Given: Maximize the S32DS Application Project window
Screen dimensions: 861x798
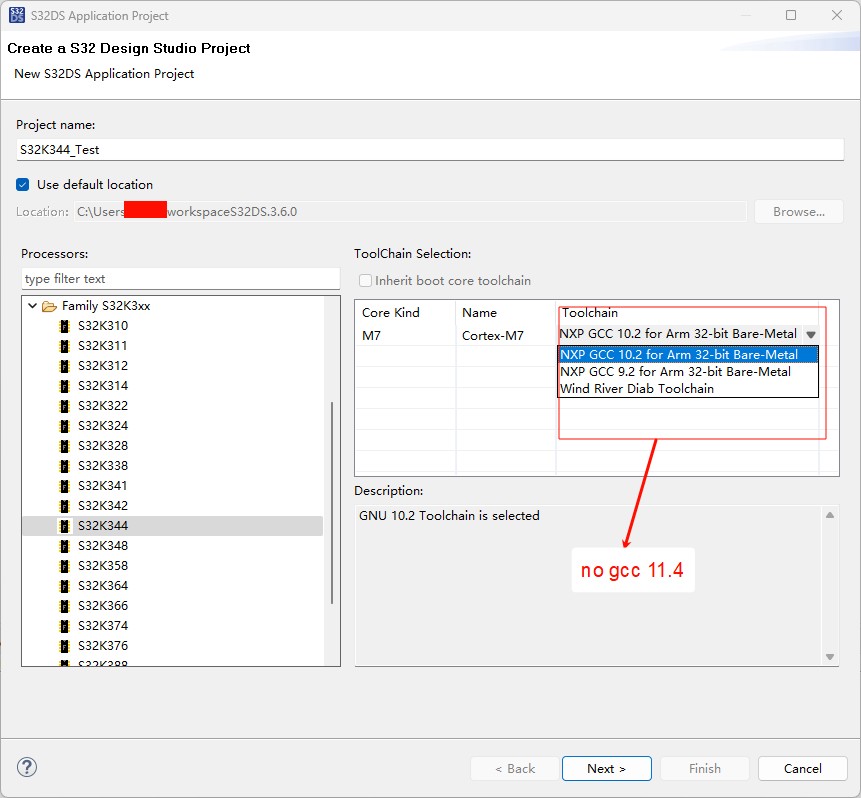Looking at the screenshot, I should point(791,15).
